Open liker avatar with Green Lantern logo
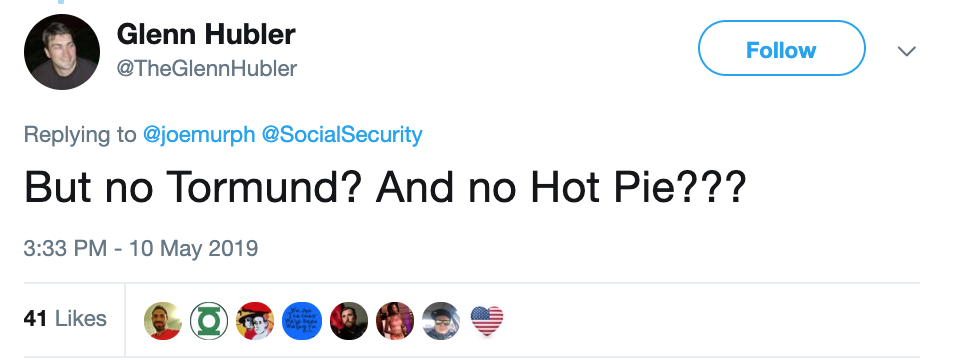960x360 pixels. pyautogui.click(x=209, y=321)
